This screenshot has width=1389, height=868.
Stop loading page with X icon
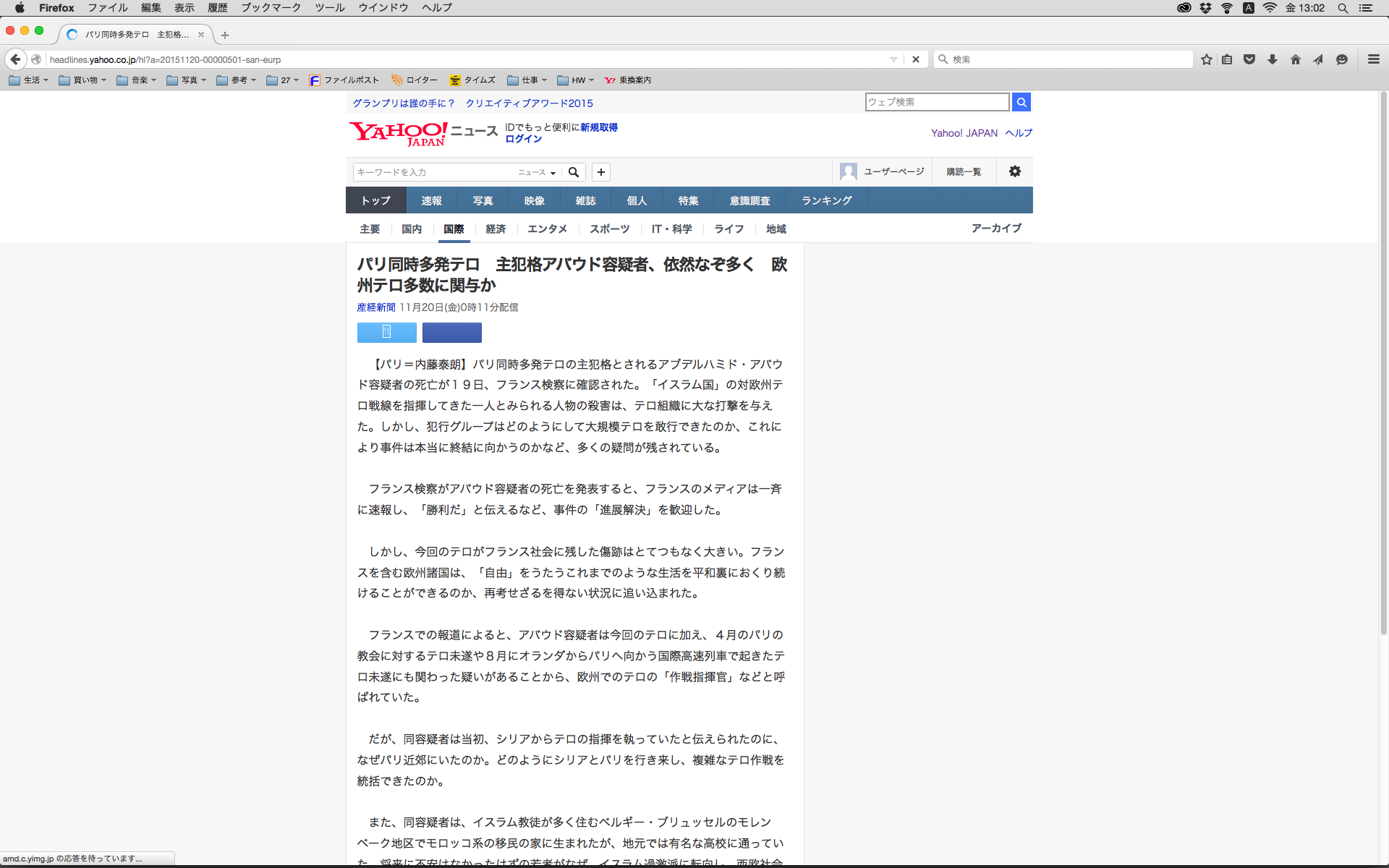(x=916, y=59)
